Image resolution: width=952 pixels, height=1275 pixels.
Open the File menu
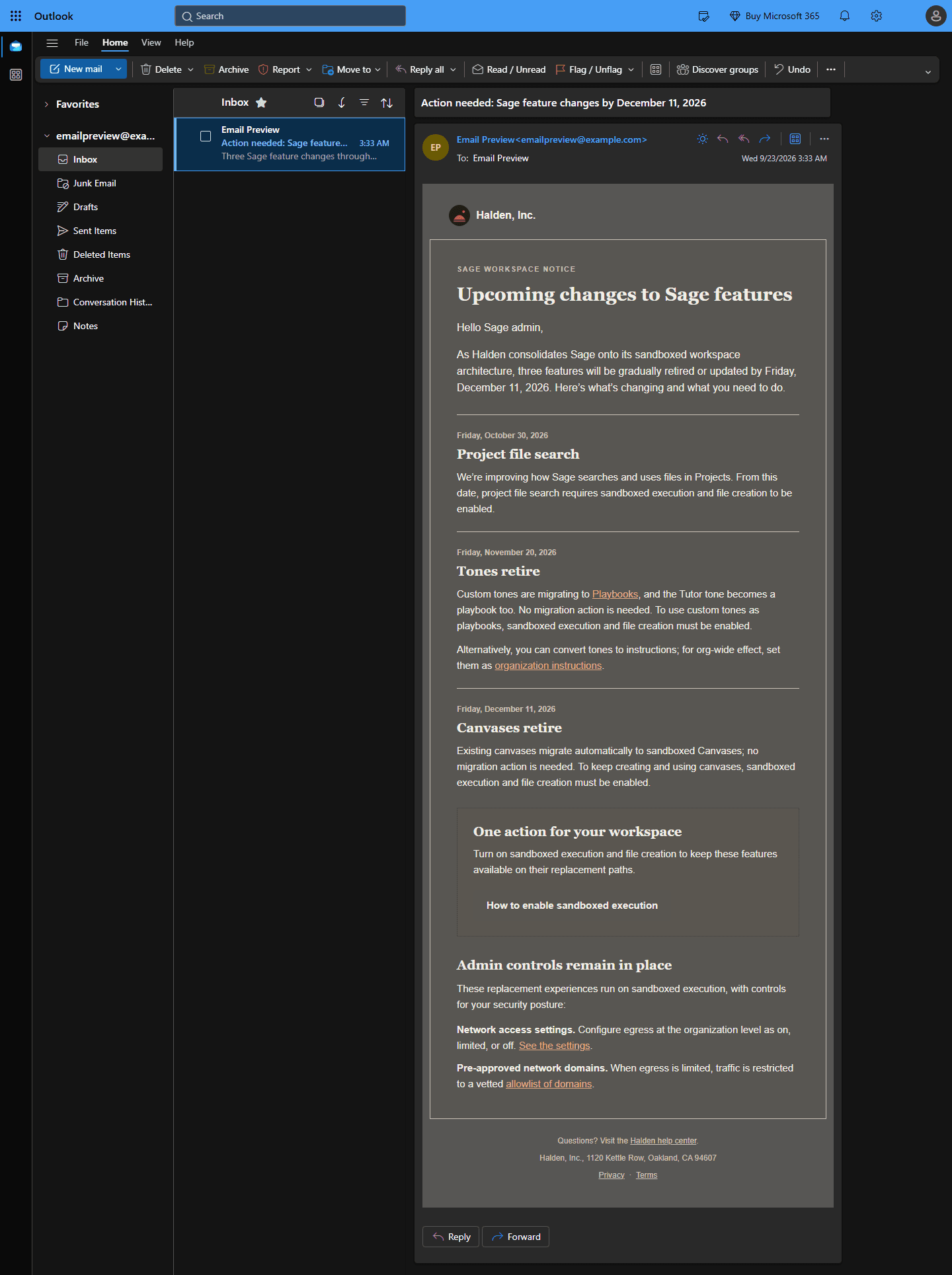tap(81, 42)
